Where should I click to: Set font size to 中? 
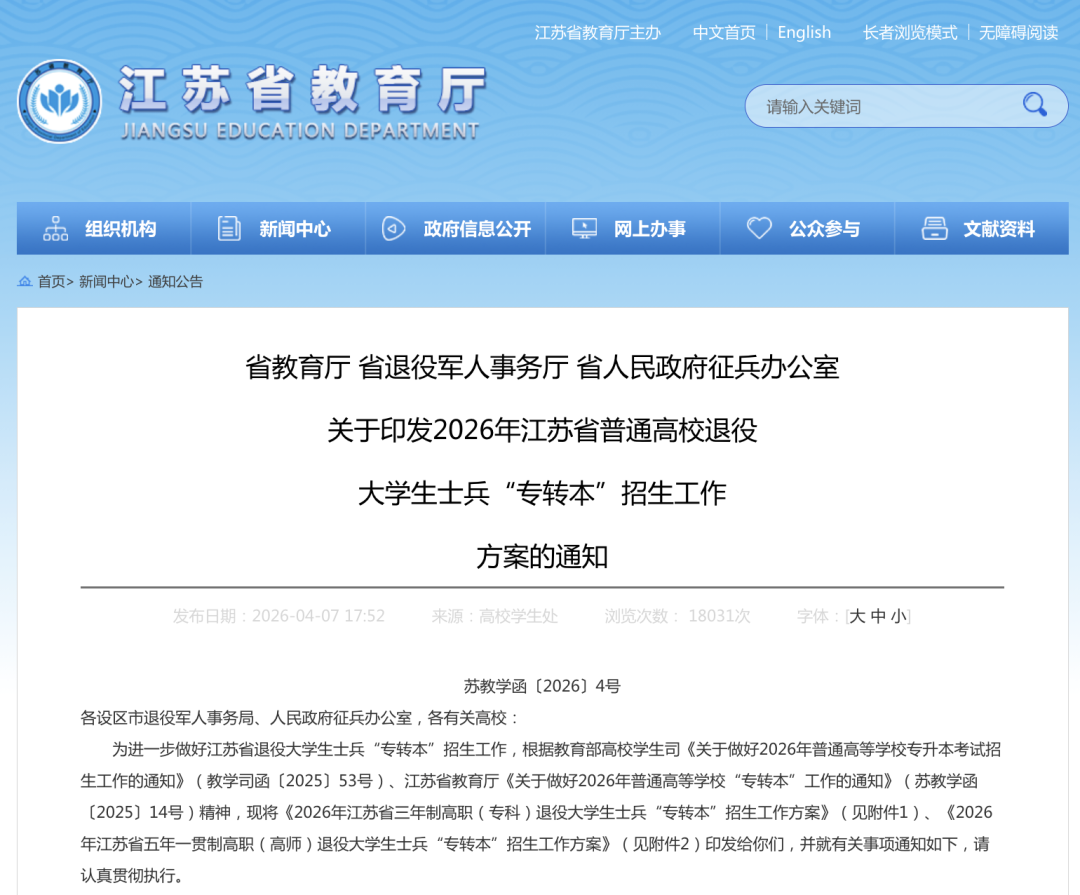point(878,616)
